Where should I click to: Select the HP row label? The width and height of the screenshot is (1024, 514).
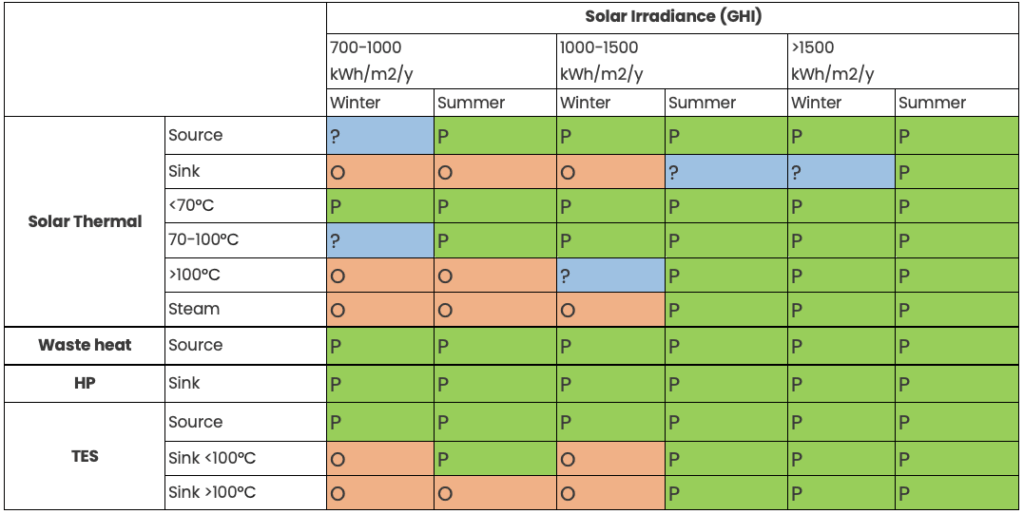click(85, 383)
